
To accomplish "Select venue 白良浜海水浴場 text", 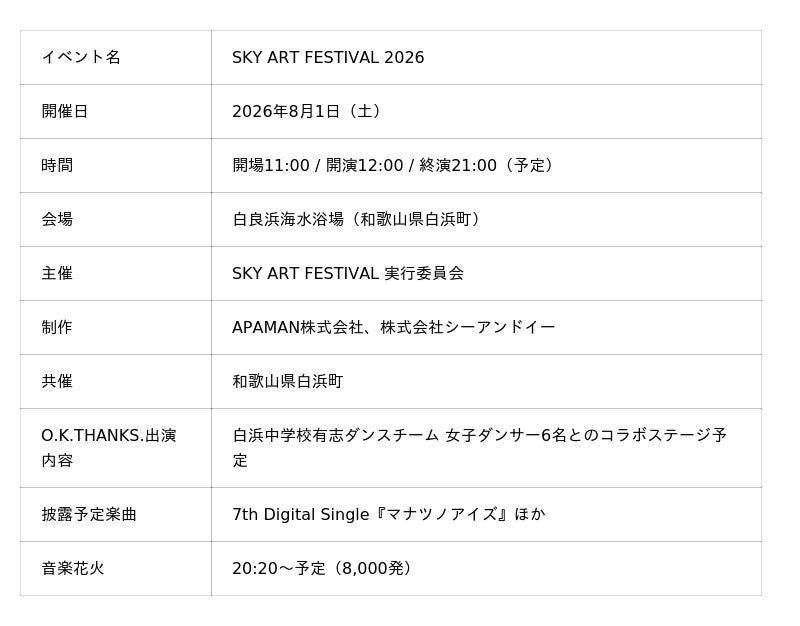I will 288,219.
